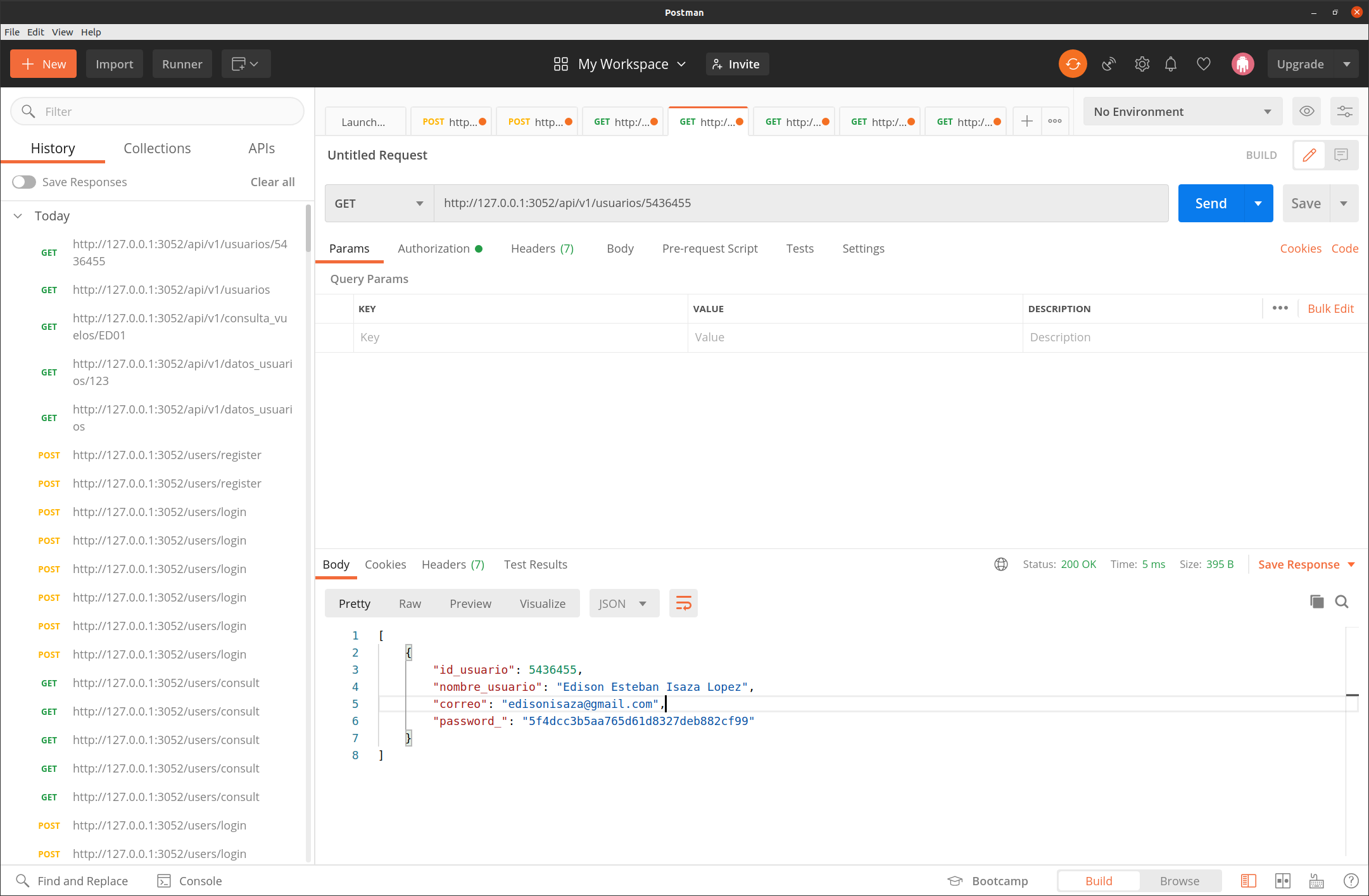Screen dimensions: 1369x896
Task: Search response with magnifier icon
Action: click(x=1342, y=602)
